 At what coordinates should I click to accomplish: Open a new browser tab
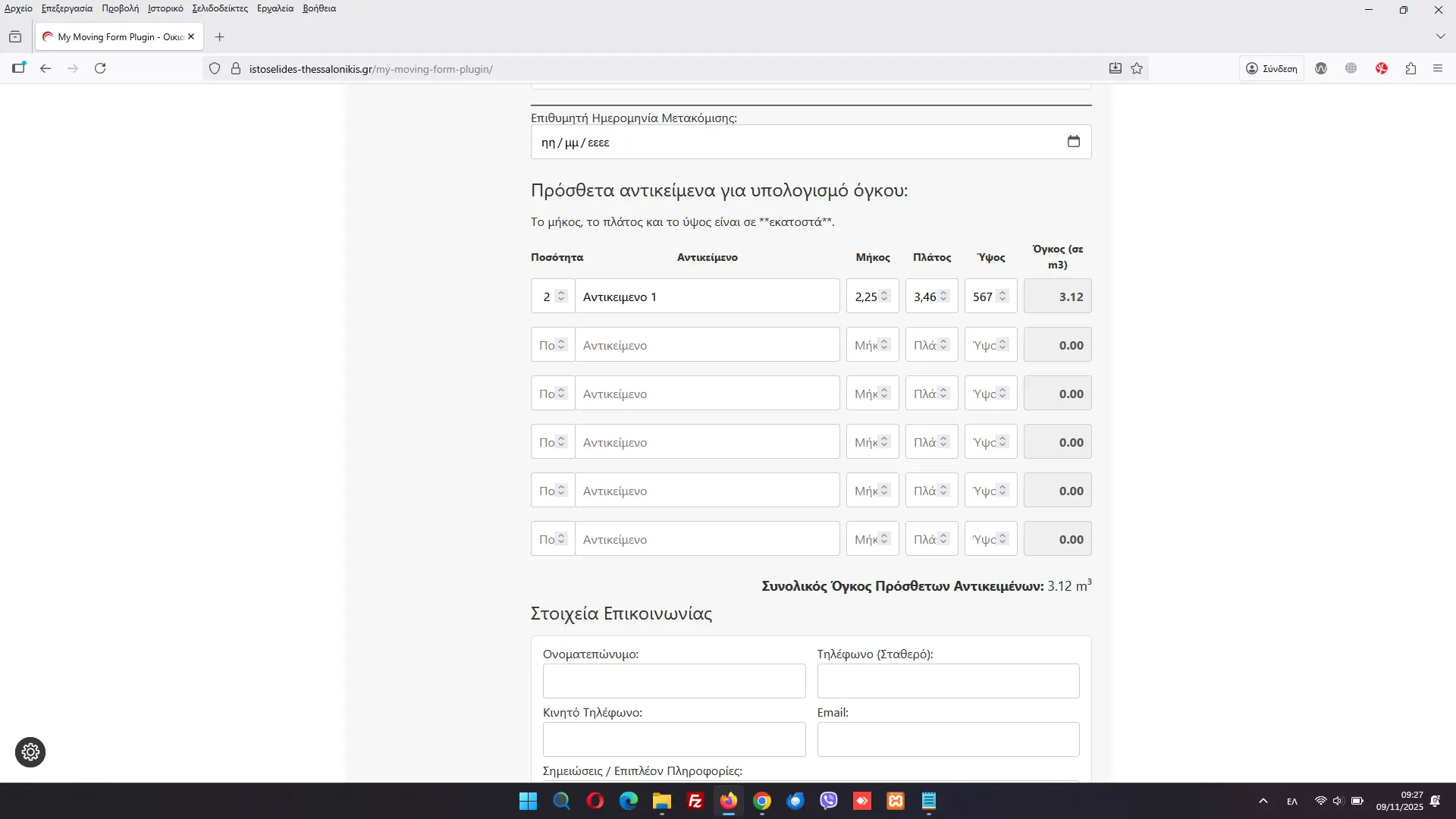point(219,36)
